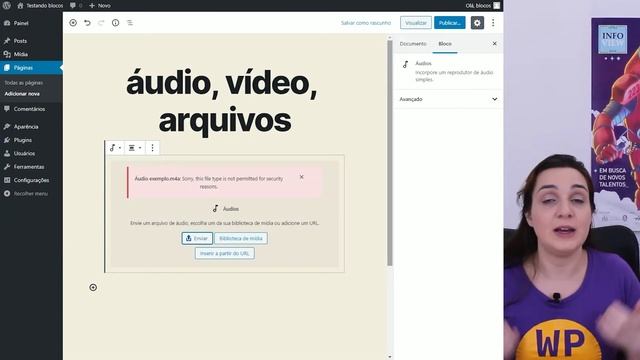Open the block navigation list icon
The width and height of the screenshot is (640, 360).
130,23
